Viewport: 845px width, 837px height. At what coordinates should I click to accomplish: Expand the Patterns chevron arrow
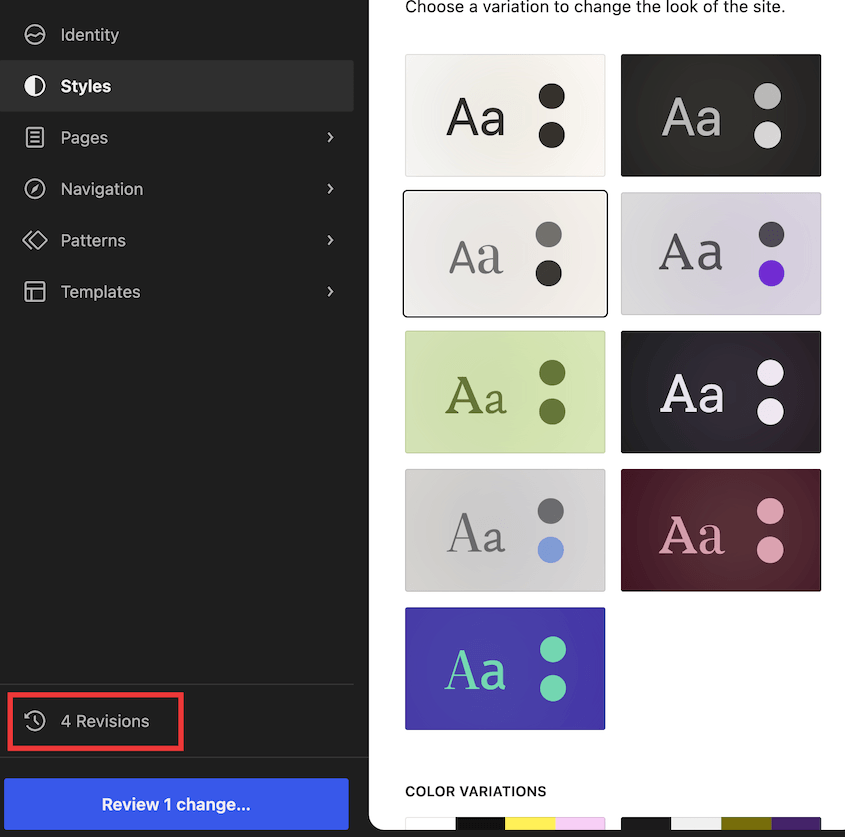pos(330,240)
